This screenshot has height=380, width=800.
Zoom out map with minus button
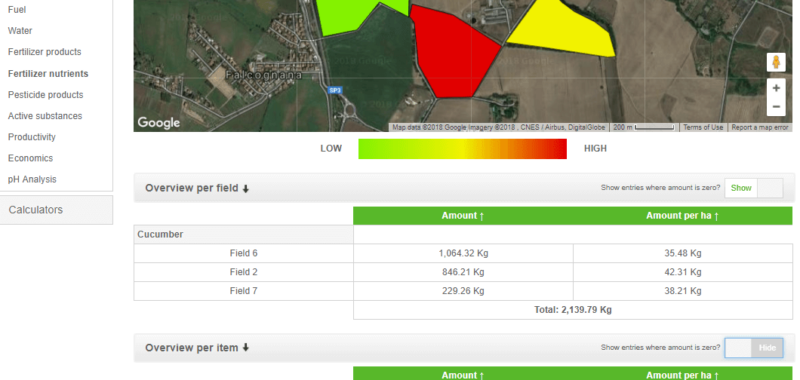[776, 107]
